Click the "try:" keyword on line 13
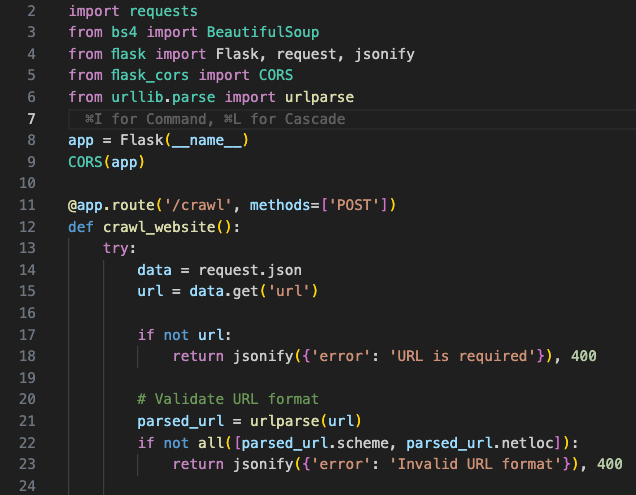The width and height of the screenshot is (636, 495). (119, 248)
